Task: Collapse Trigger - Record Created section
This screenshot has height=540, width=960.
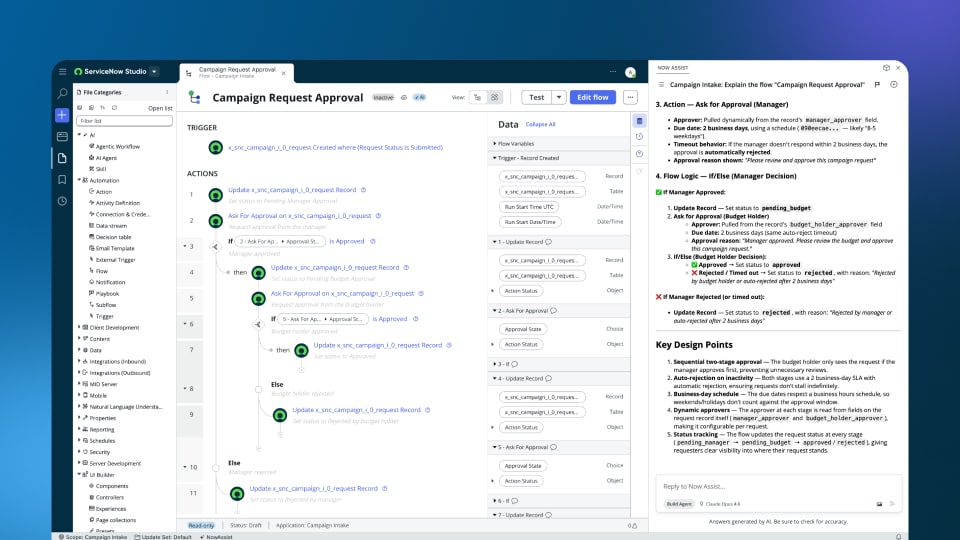Action: 495,158
